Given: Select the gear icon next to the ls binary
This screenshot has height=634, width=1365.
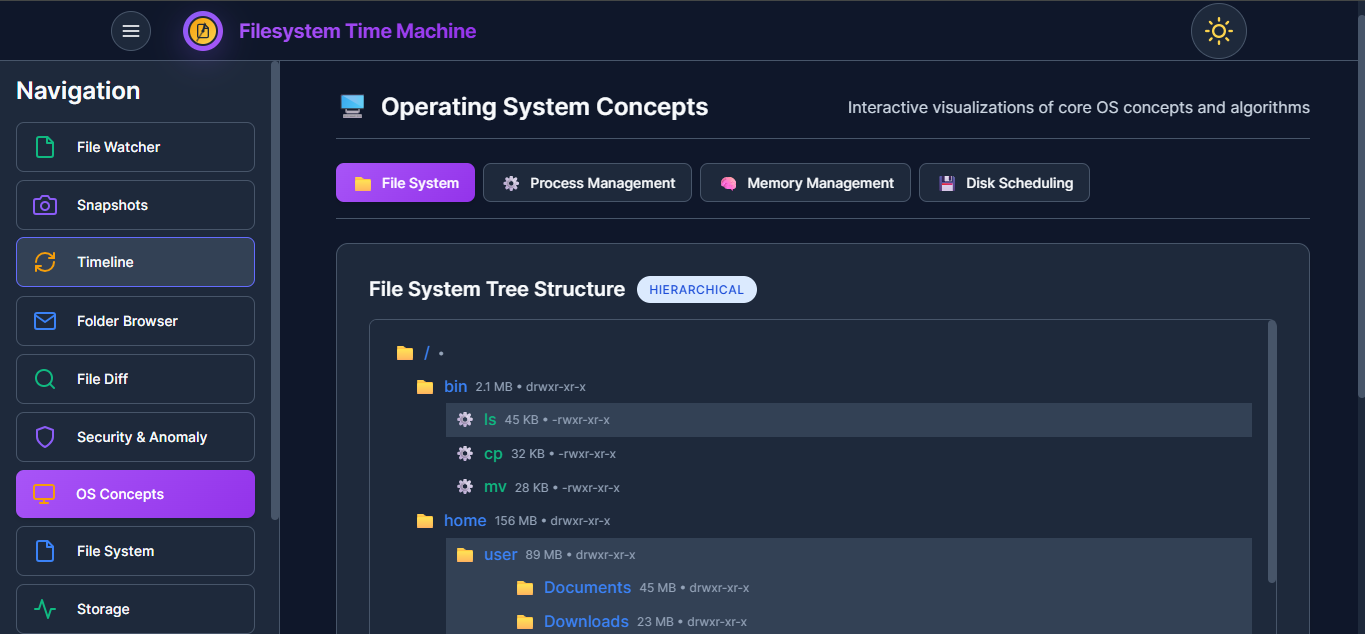Looking at the screenshot, I should click(x=464, y=419).
